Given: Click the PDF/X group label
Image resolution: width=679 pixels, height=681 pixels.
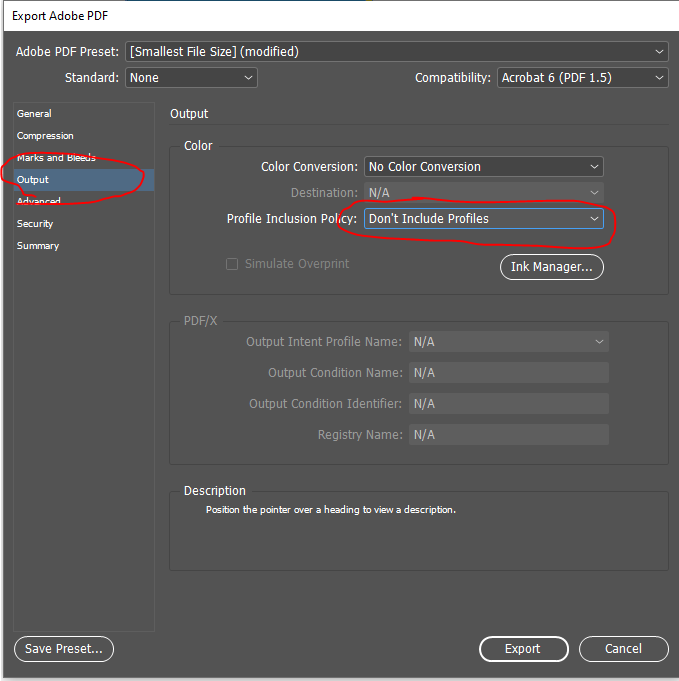Looking at the screenshot, I should [x=200, y=321].
